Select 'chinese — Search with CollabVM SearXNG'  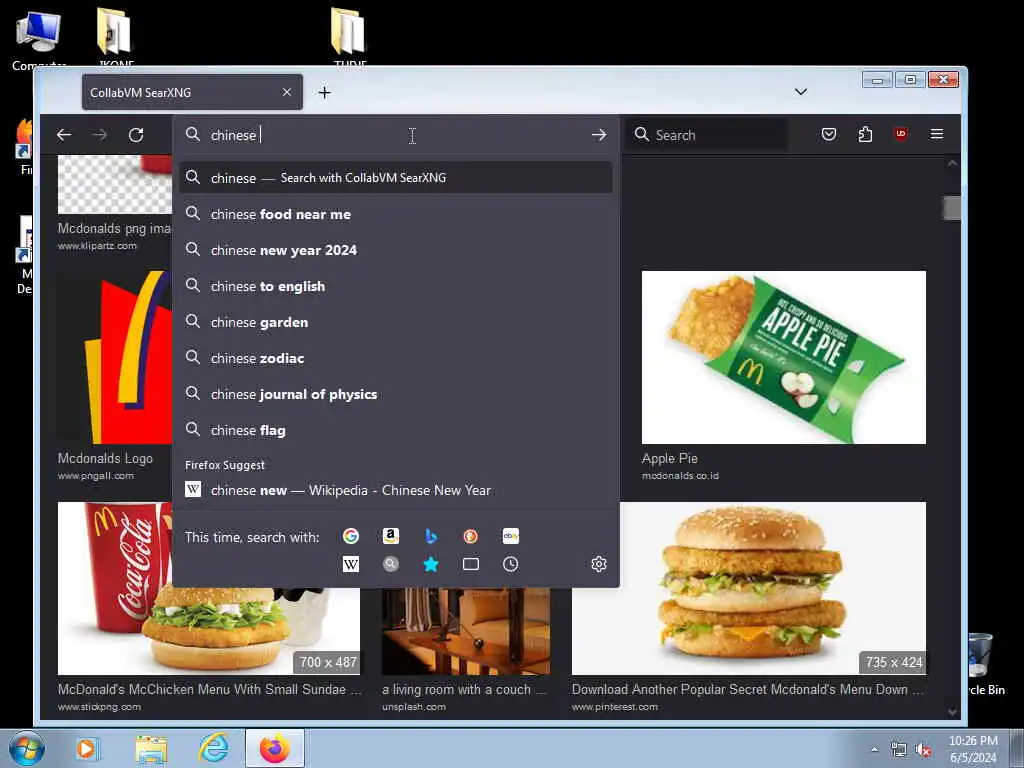click(396, 177)
